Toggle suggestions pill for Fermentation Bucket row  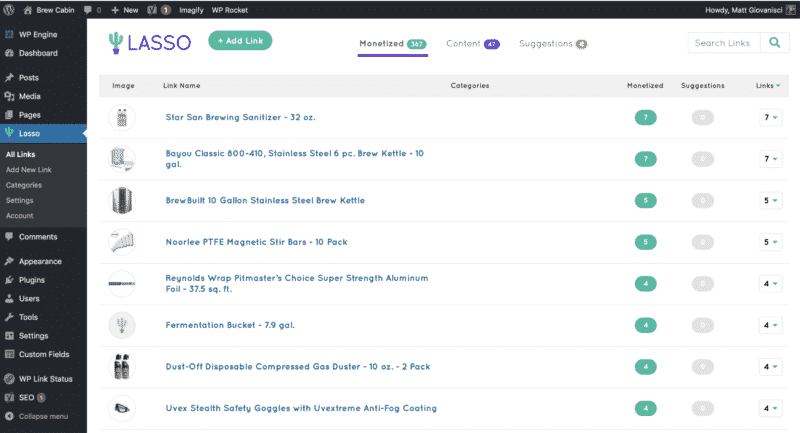point(703,325)
